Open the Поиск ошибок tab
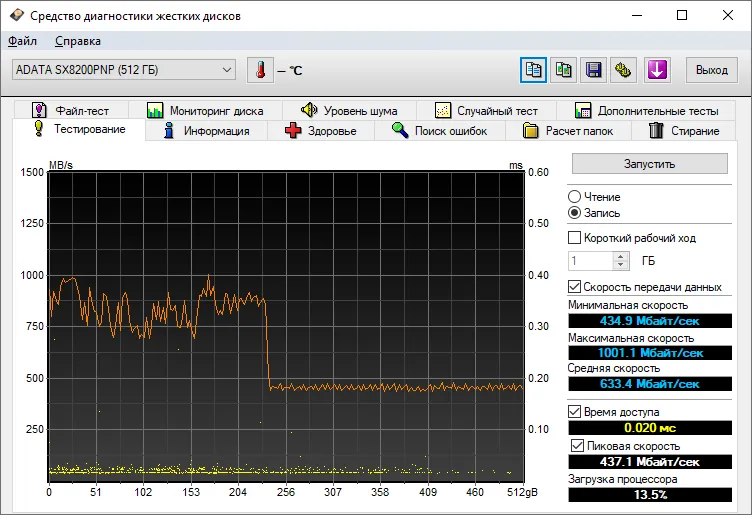 coord(439,130)
